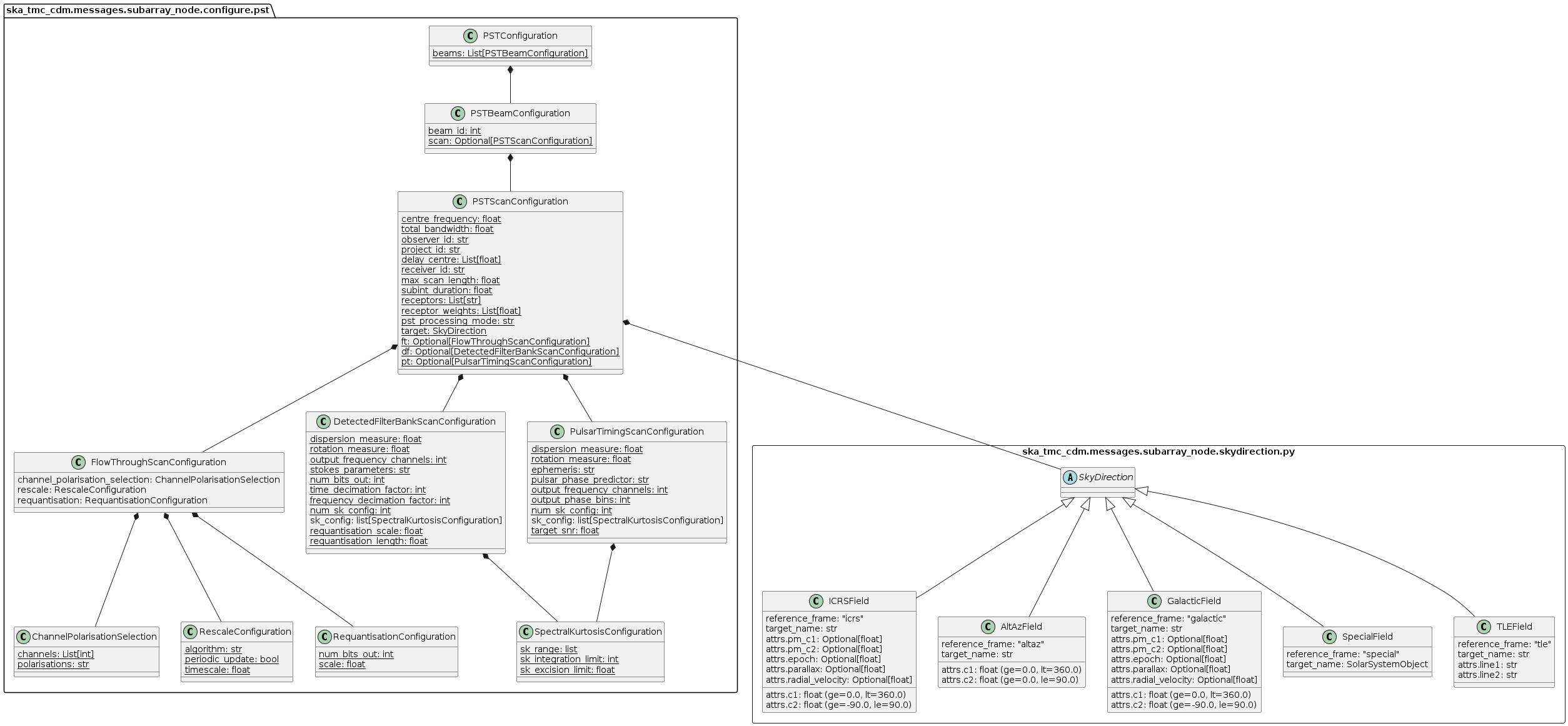Click 'observer_id: str' attribute
Screen dimensions: 1568x726
point(435,240)
